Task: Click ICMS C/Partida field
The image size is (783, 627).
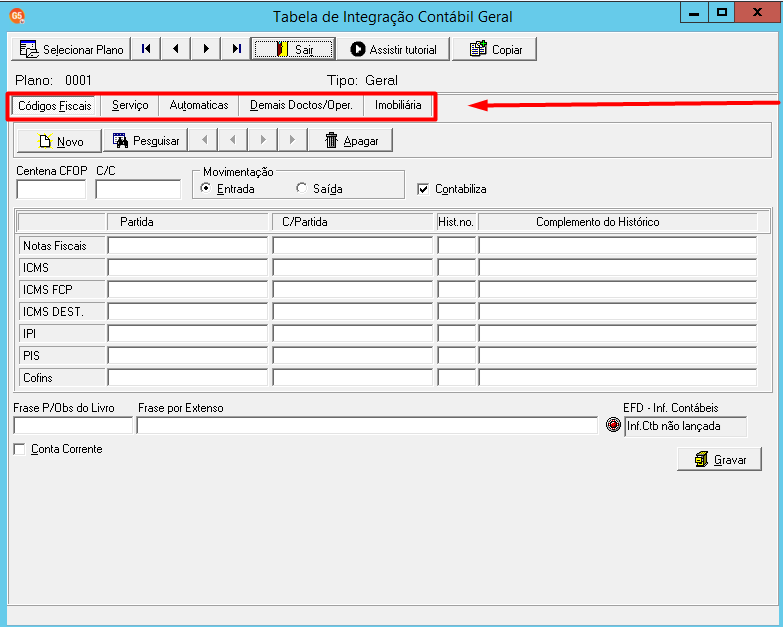Action: point(353,268)
